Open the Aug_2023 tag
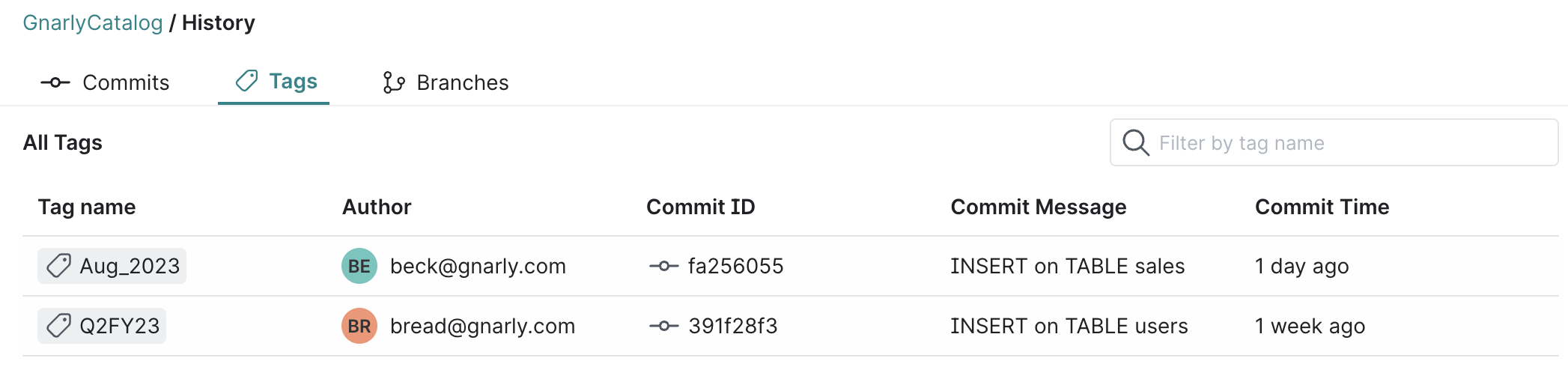 pos(130,266)
